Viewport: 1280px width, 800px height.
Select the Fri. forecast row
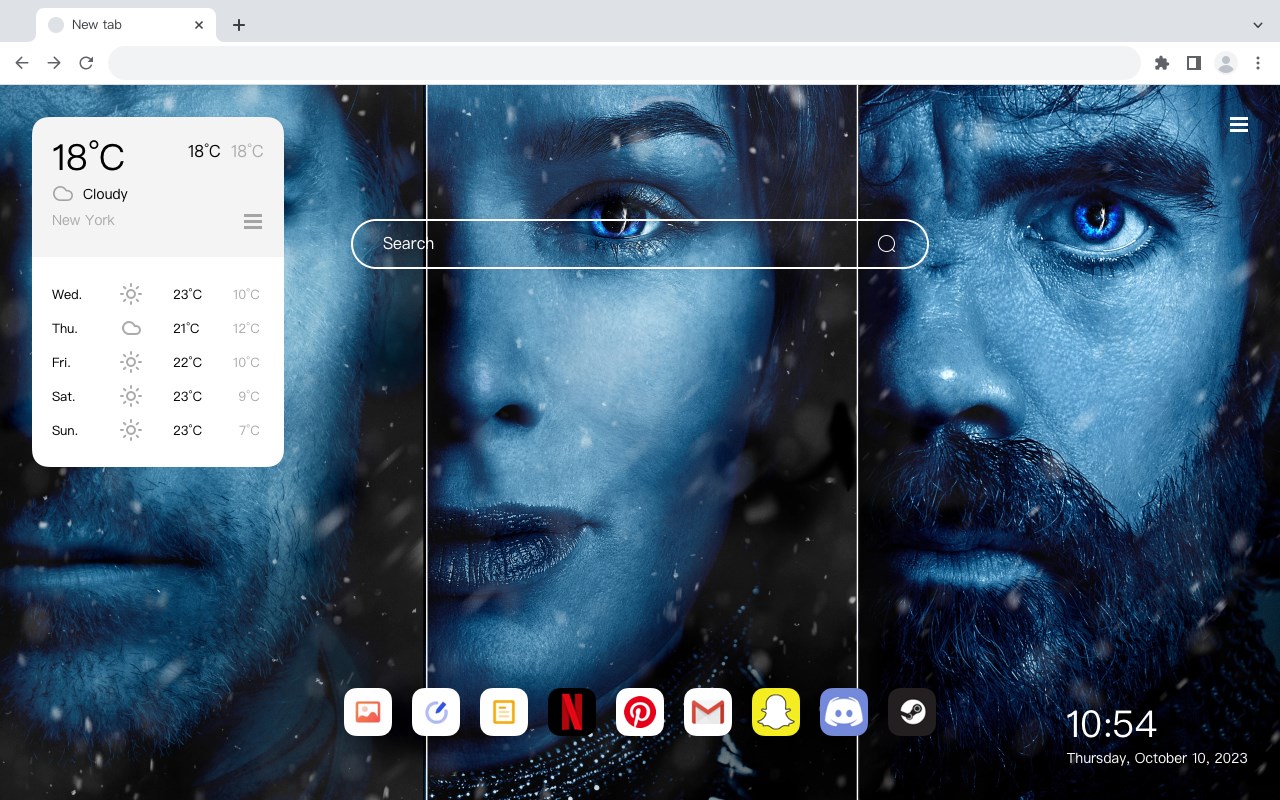point(158,362)
